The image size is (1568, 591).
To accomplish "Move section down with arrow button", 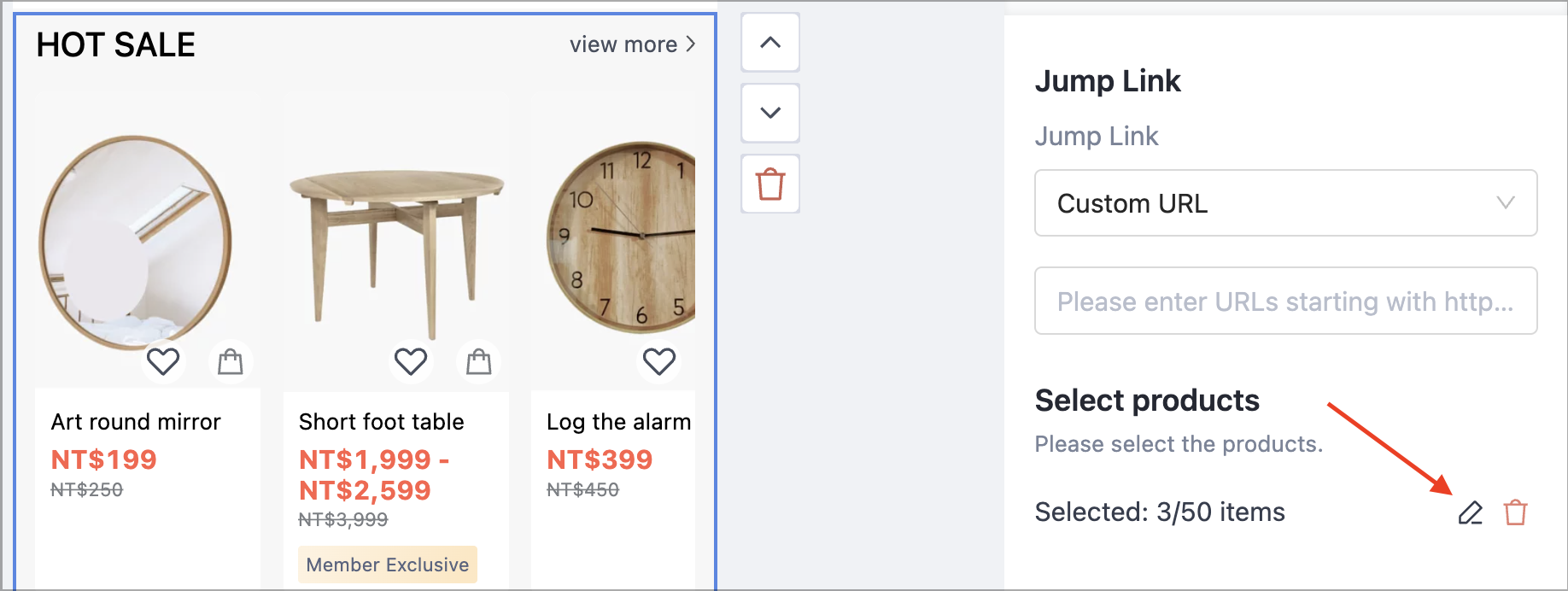I will (770, 113).
